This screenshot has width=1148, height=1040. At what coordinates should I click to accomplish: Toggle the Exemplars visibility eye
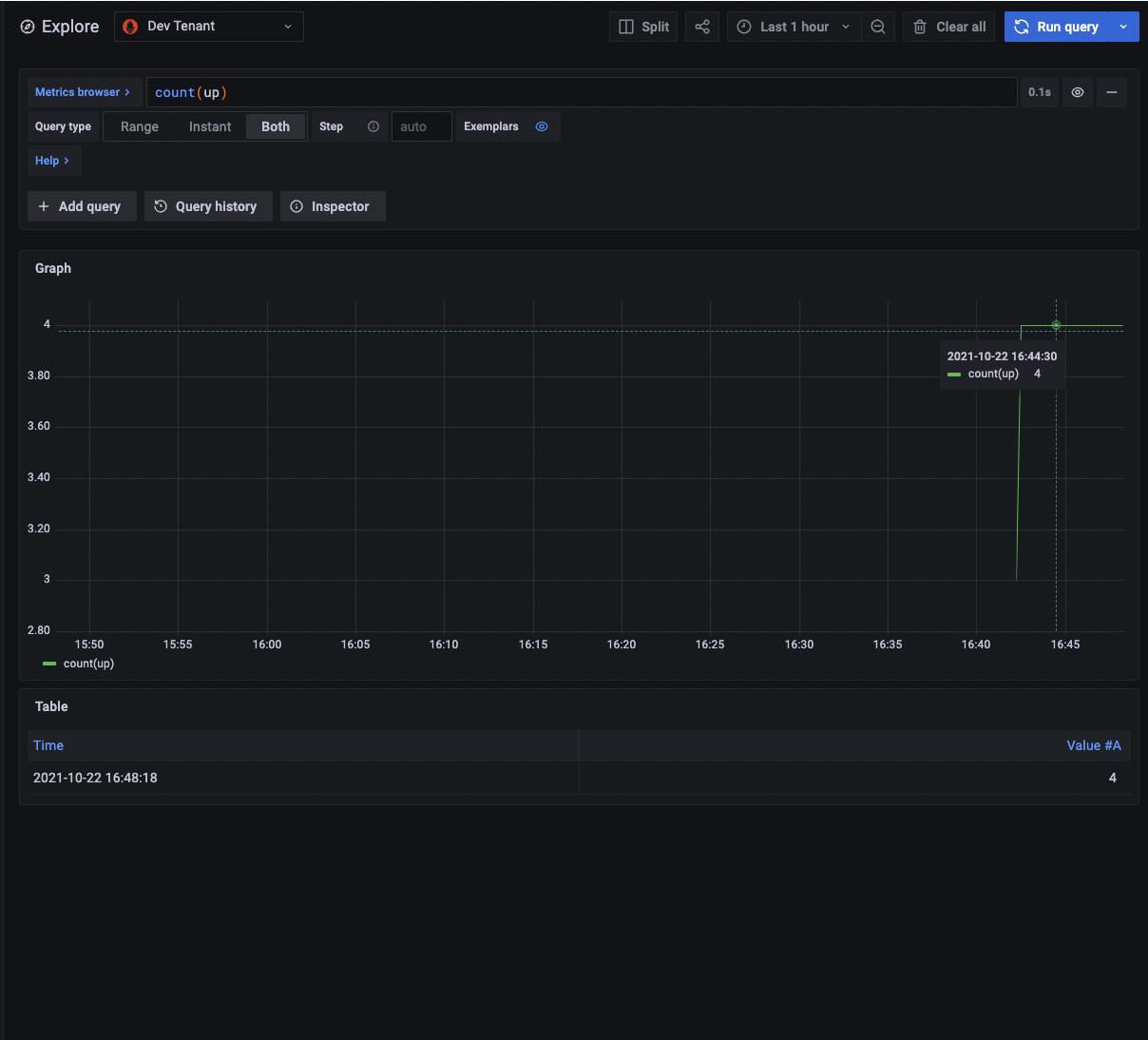click(541, 125)
